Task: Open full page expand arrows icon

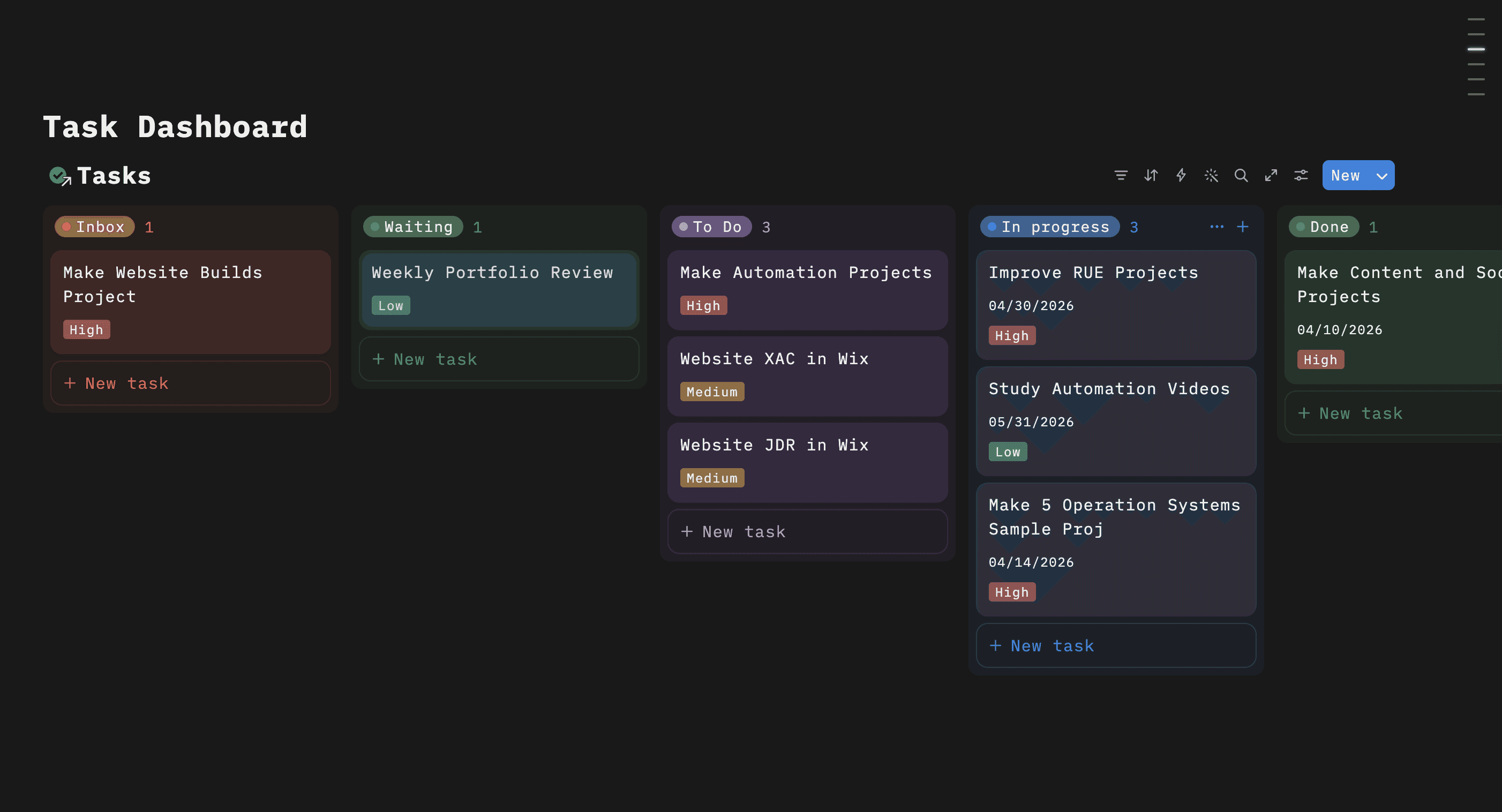Action: pyautogui.click(x=1271, y=176)
